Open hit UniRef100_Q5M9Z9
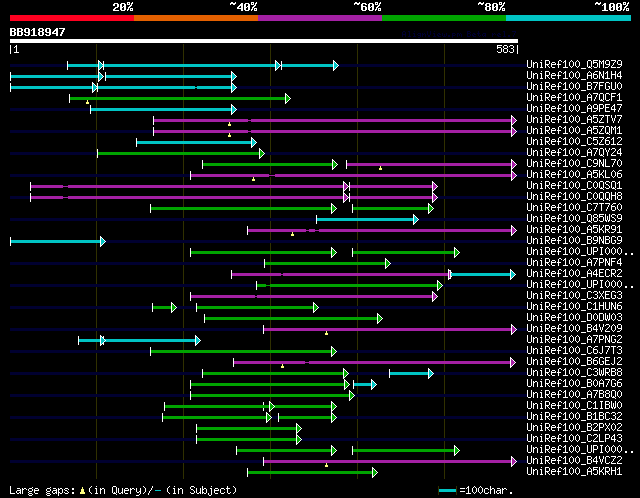 click(574, 64)
